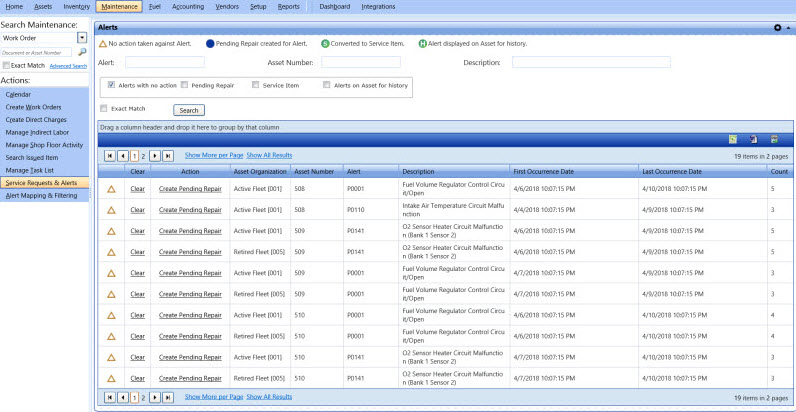Image resolution: width=796 pixels, height=412 pixels.
Task: Toggle Exact Match checkbox beside Search button
Action: [x=104, y=108]
